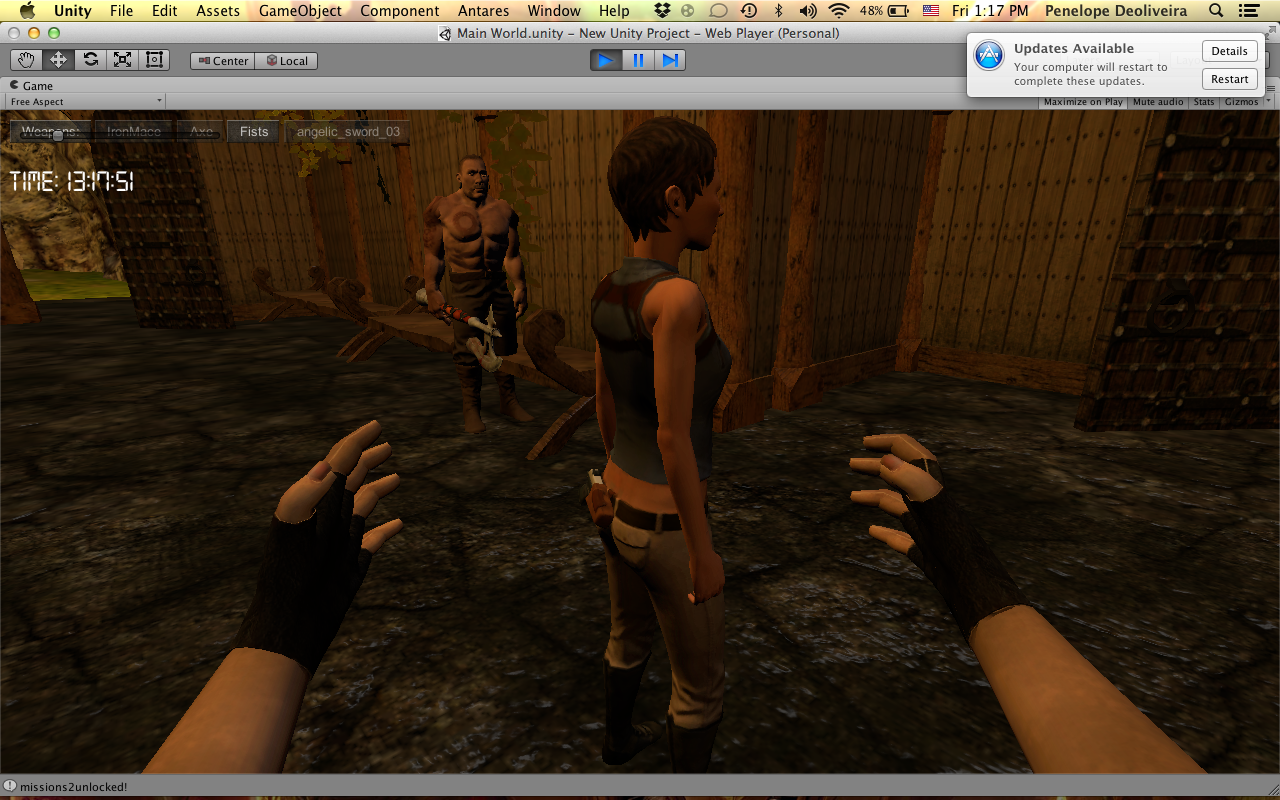Toggle pivot mode Center button
Image resolution: width=1280 pixels, height=800 pixels.
tap(222, 61)
